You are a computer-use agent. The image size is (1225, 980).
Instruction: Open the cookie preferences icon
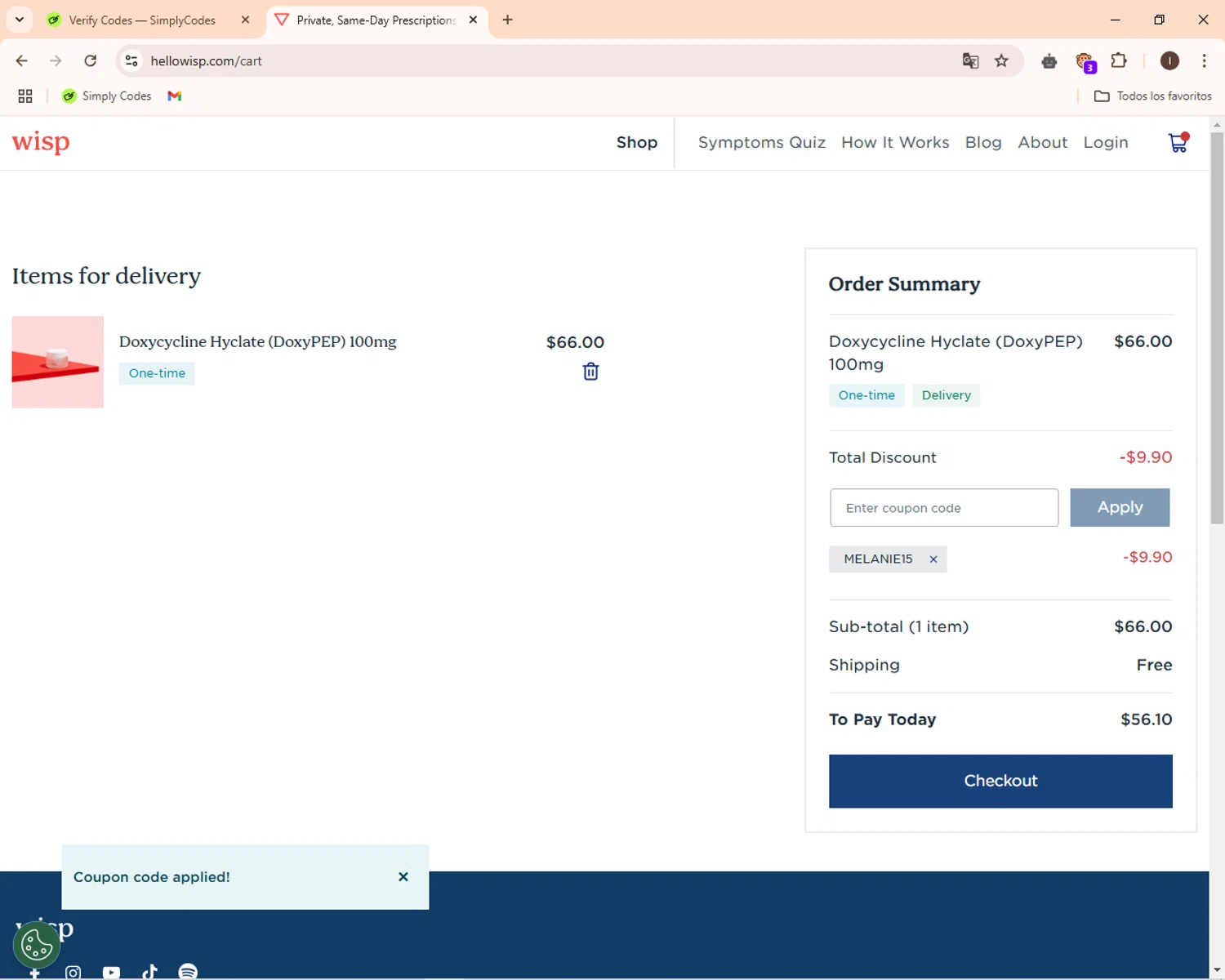(37, 945)
